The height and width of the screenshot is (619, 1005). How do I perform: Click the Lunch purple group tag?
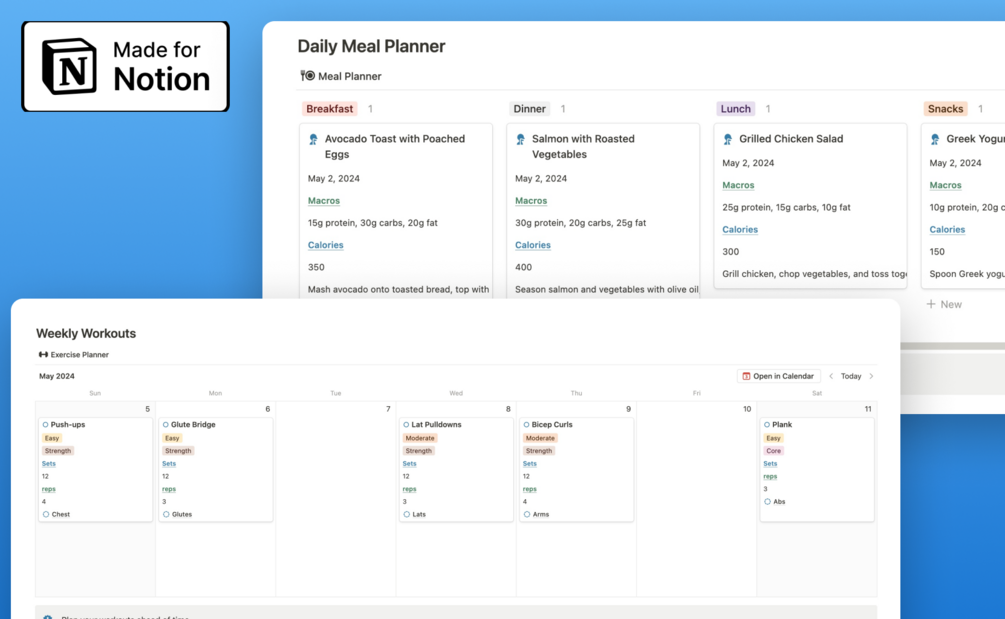pos(735,109)
